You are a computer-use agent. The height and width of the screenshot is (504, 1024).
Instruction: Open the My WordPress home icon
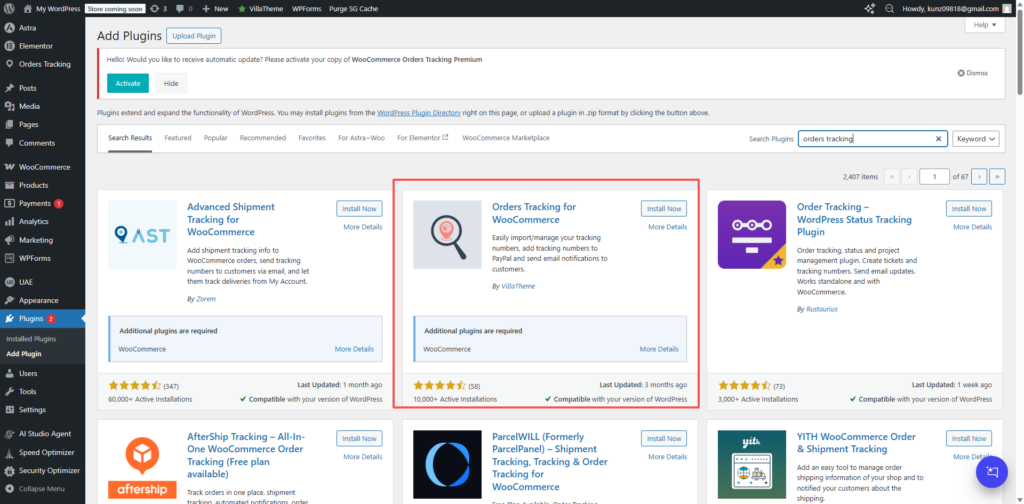(x=27, y=8)
